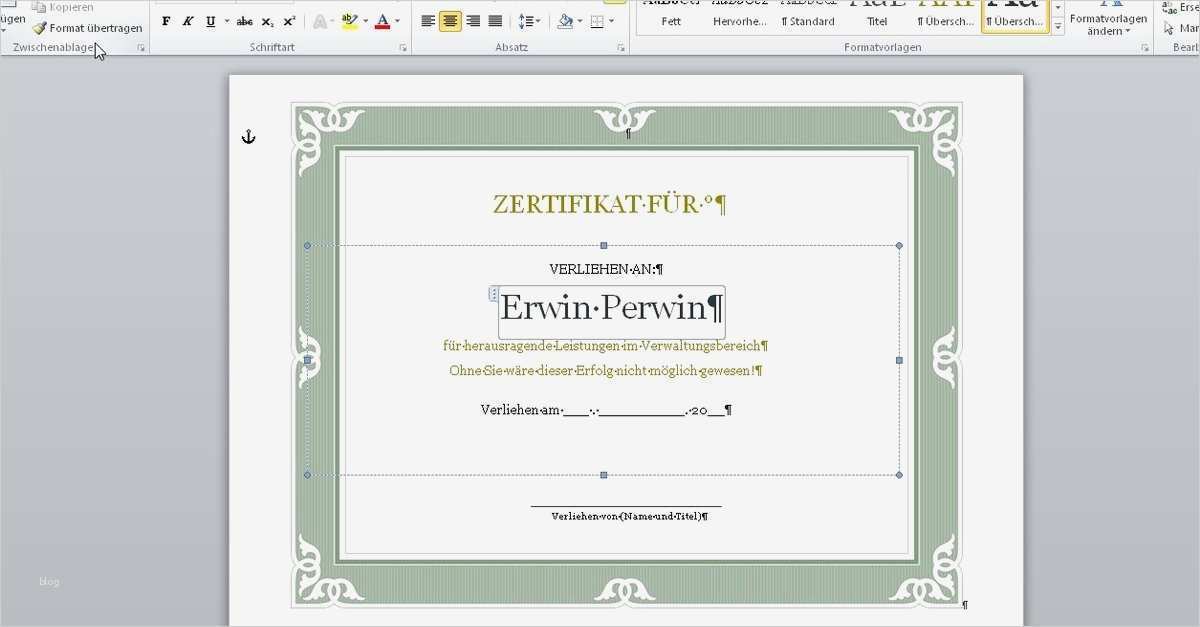Toggle underline formatting with the U button
Viewport: 1200px width, 627px height.
click(x=210, y=20)
